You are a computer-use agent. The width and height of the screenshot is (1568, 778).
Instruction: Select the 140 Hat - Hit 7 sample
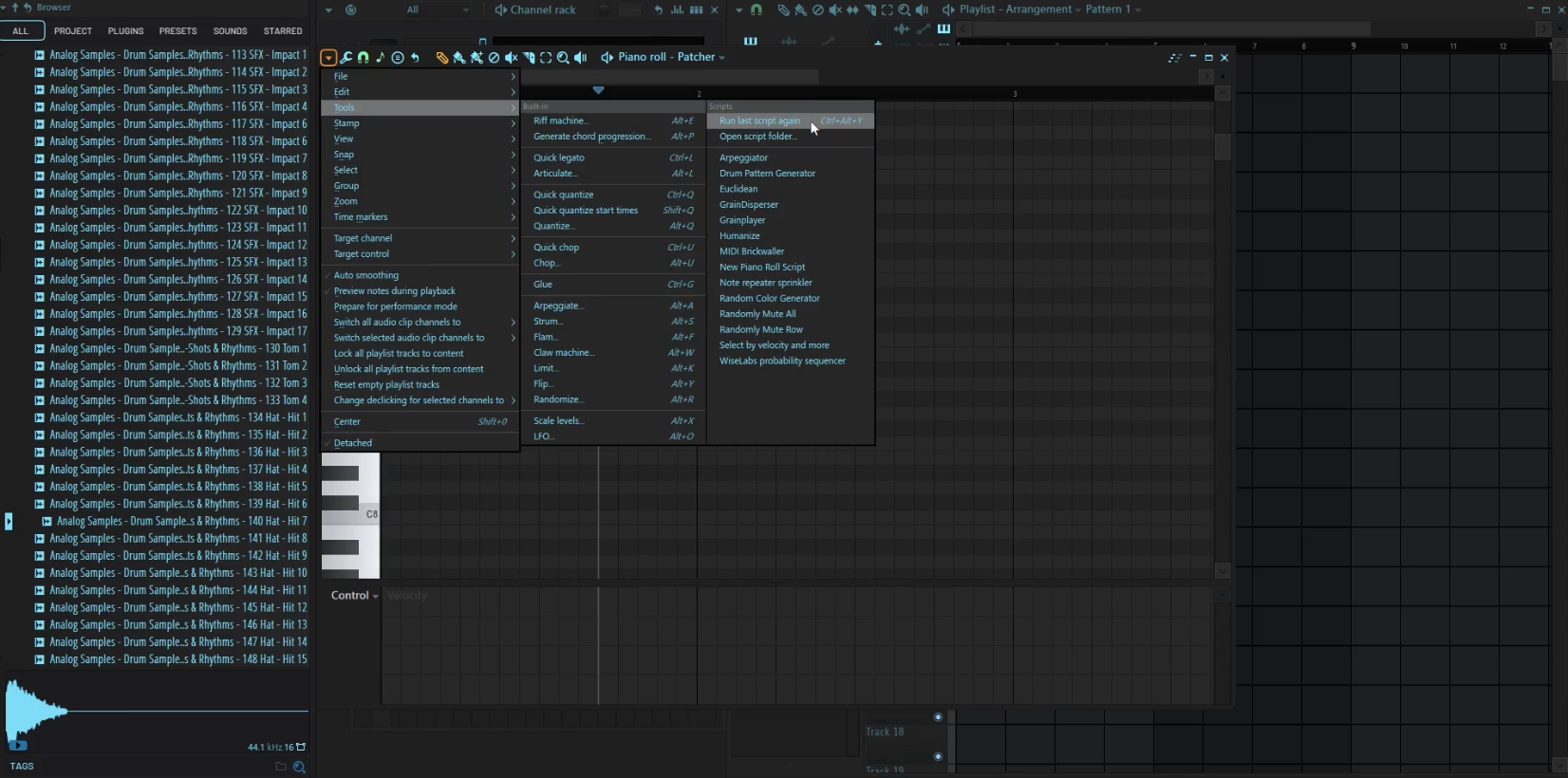pyautogui.click(x=181, y=522)
